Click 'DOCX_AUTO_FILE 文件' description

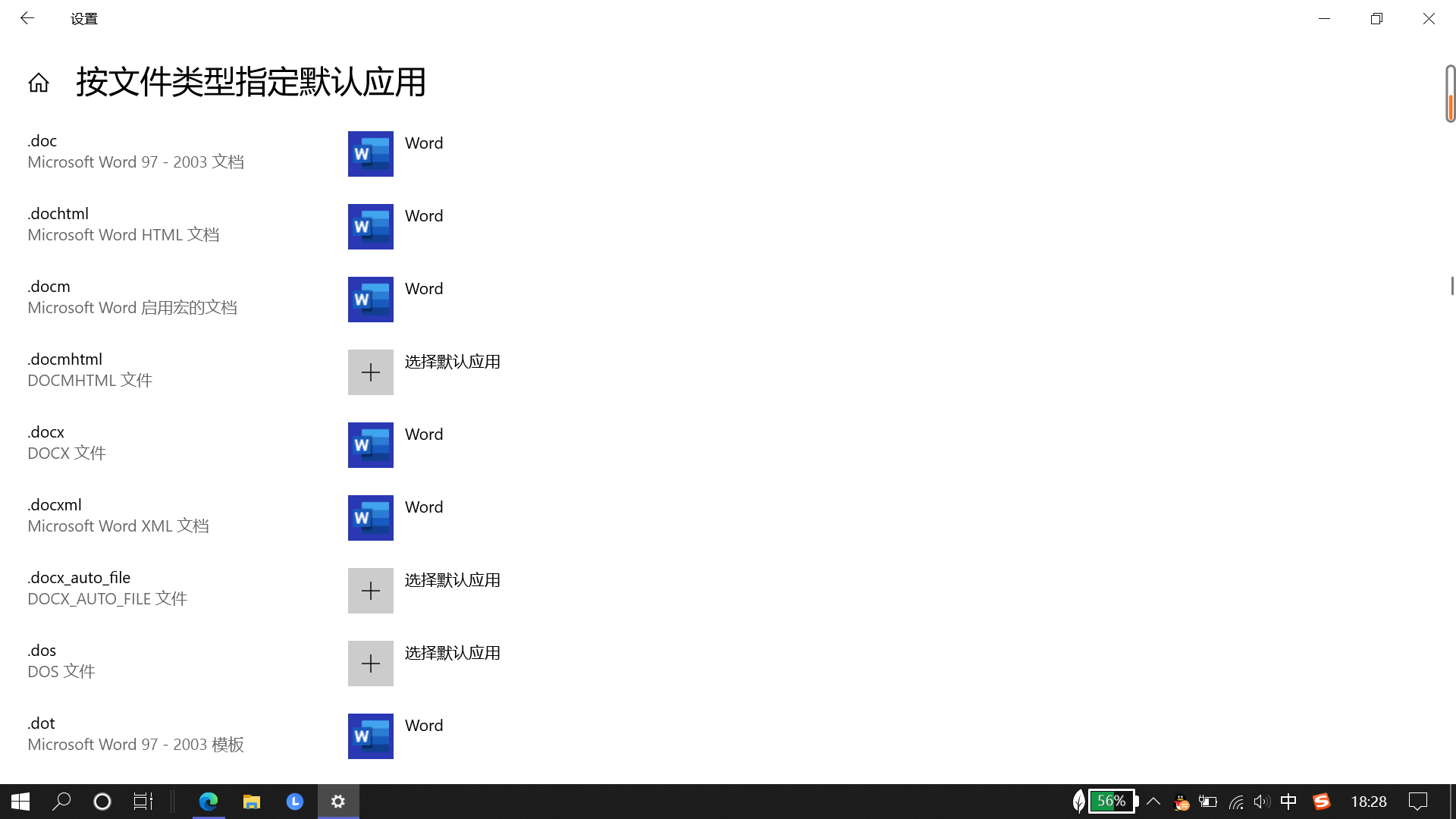(x=108, y=599)
